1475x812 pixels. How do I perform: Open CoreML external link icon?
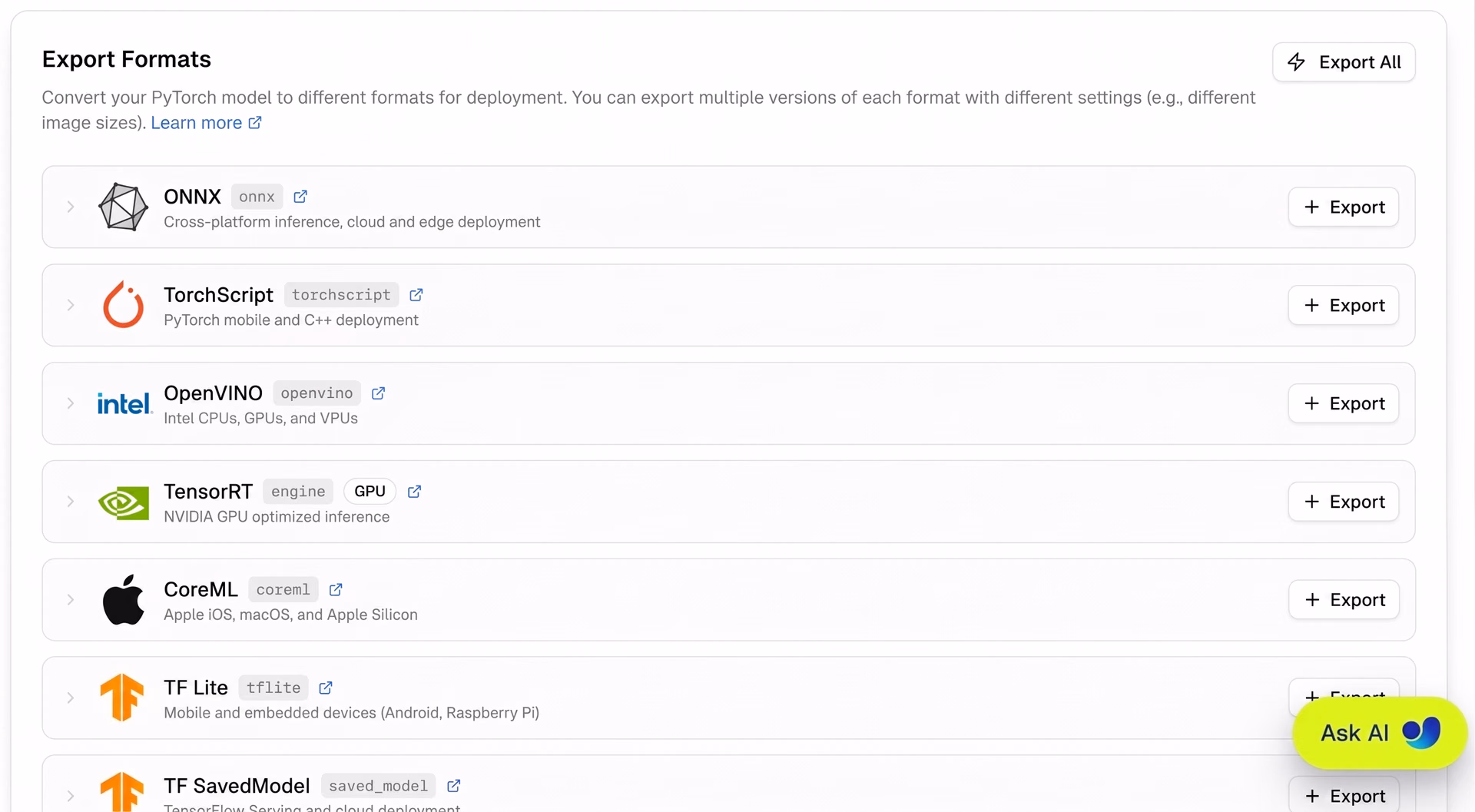336,590
